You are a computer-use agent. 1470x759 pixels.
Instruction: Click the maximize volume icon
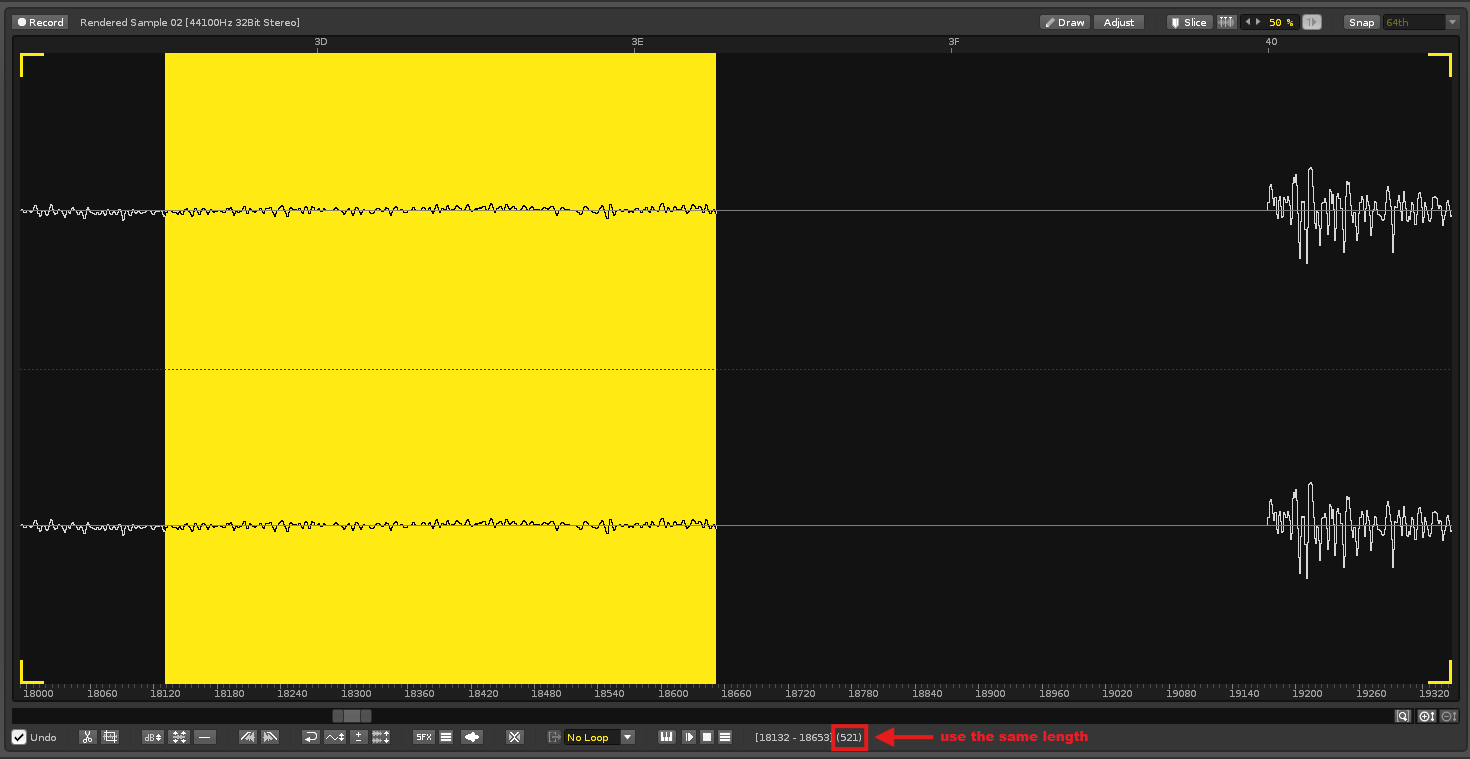coord(179,737)
